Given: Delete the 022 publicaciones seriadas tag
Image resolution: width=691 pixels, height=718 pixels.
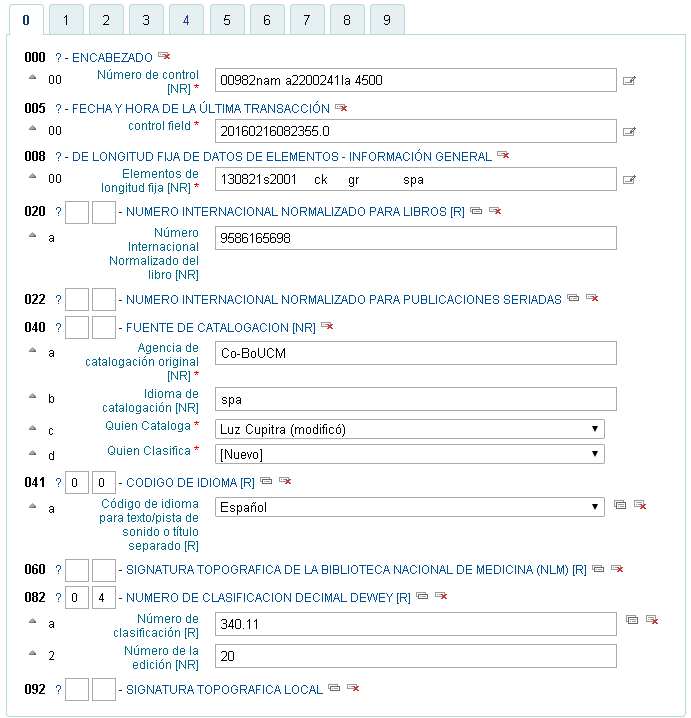Looking at the screenshot, I should pyautogui.click(x=592, y=298).
